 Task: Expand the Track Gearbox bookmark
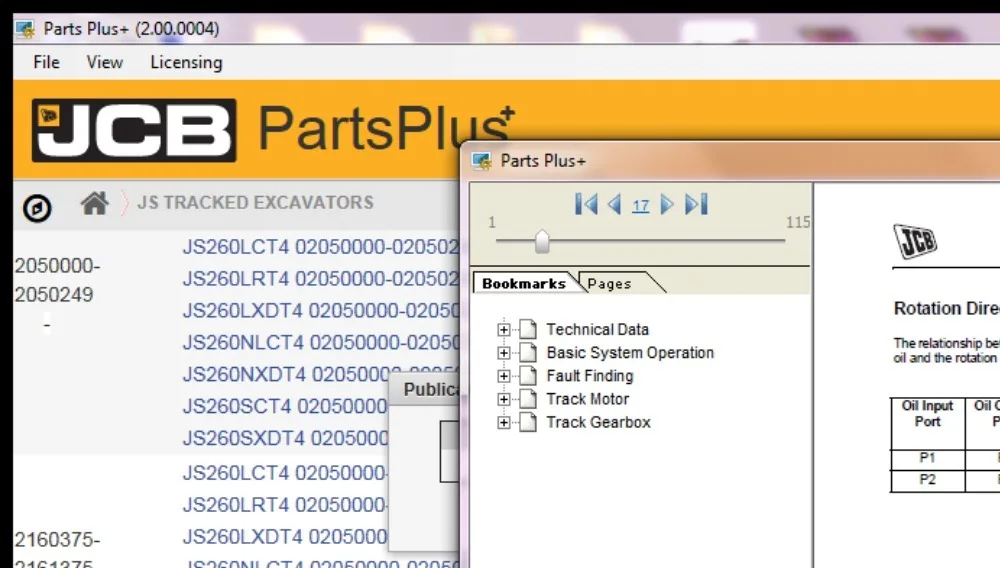coord(504,423)
